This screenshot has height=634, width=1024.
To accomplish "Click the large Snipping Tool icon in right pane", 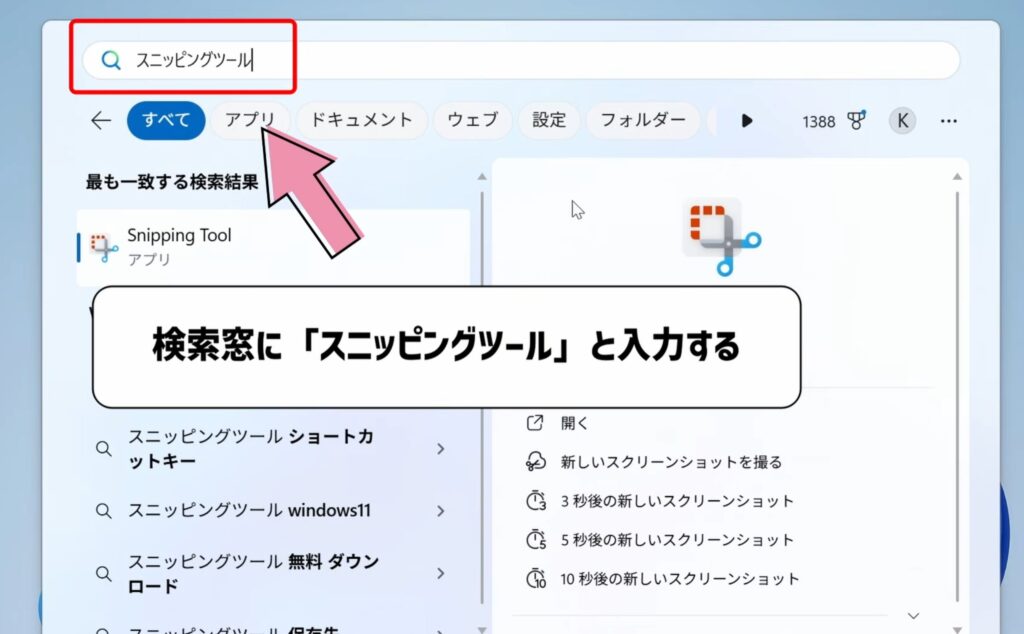I will 722,235.
